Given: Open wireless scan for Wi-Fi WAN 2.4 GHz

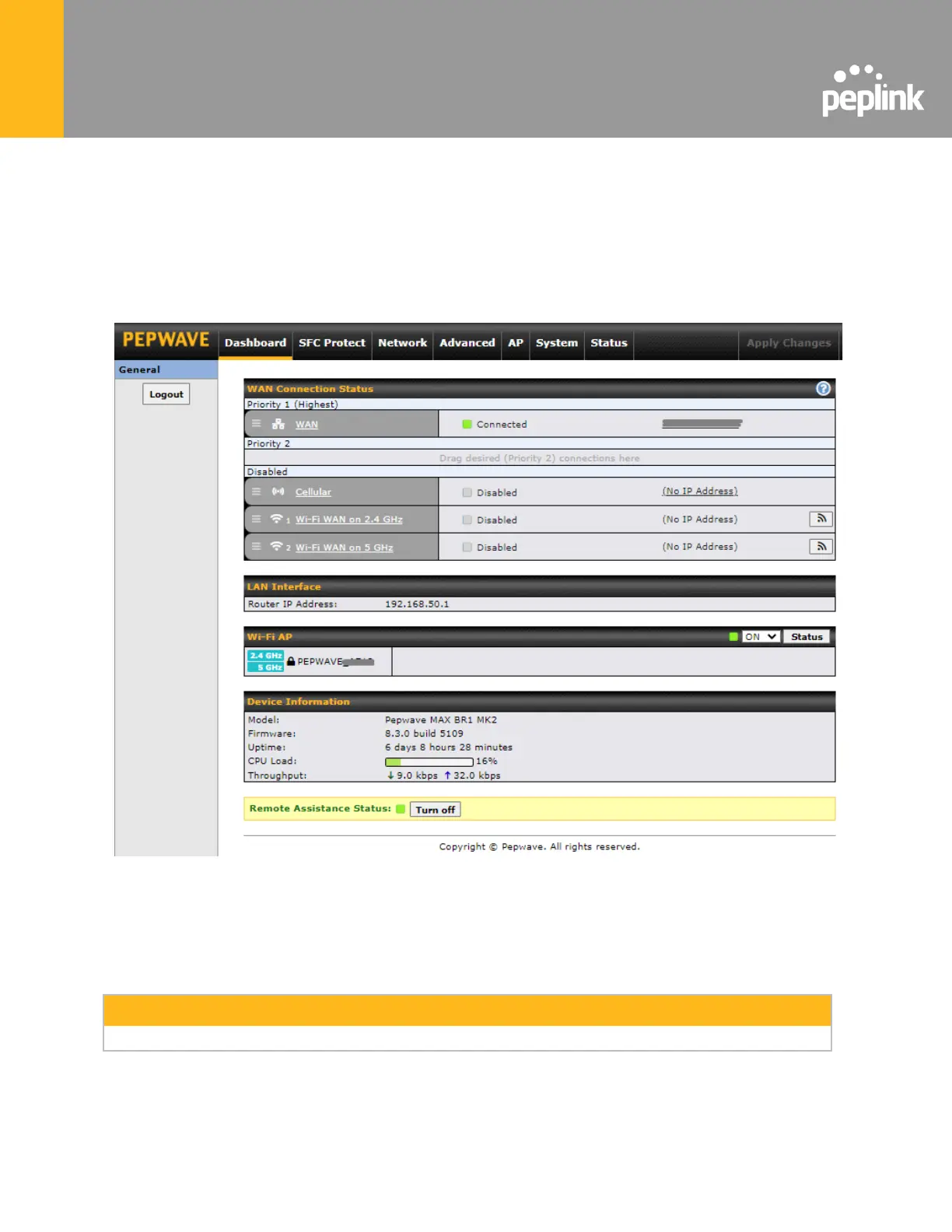Looking at the screenshot, I should coord(821,519).
